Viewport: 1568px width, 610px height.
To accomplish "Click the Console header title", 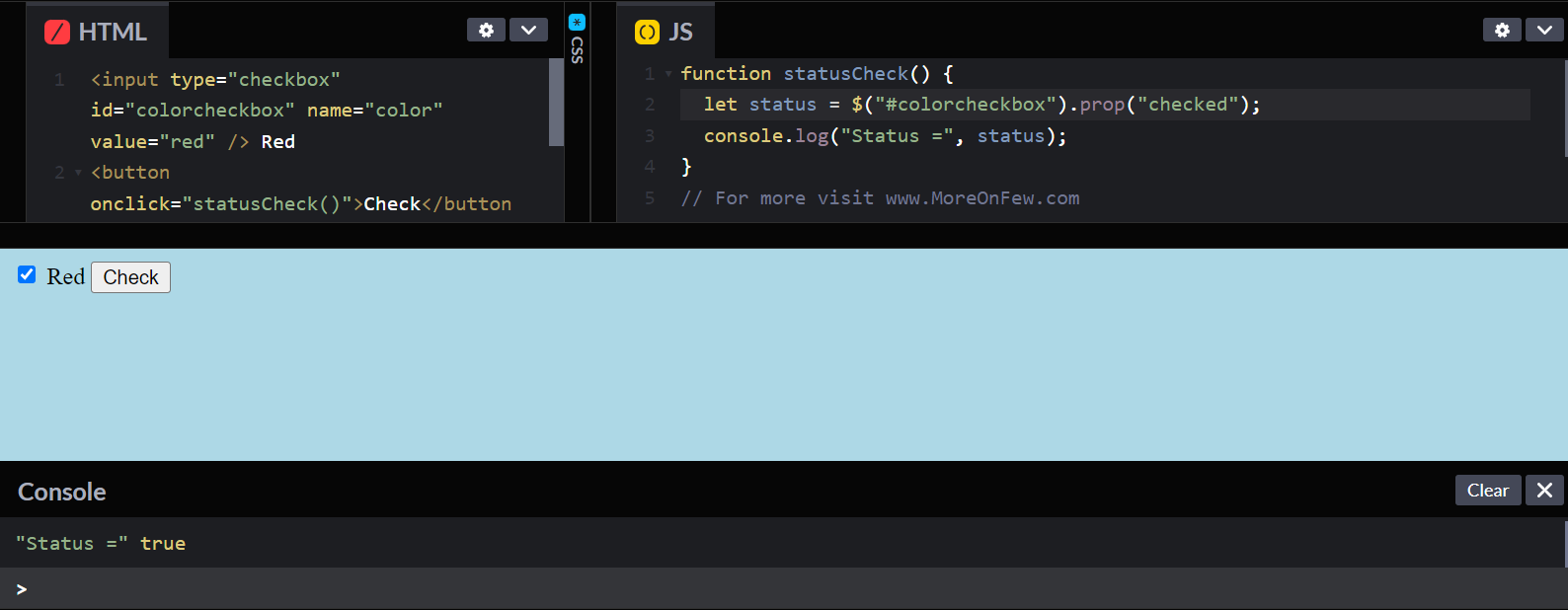I will [62, 492].
